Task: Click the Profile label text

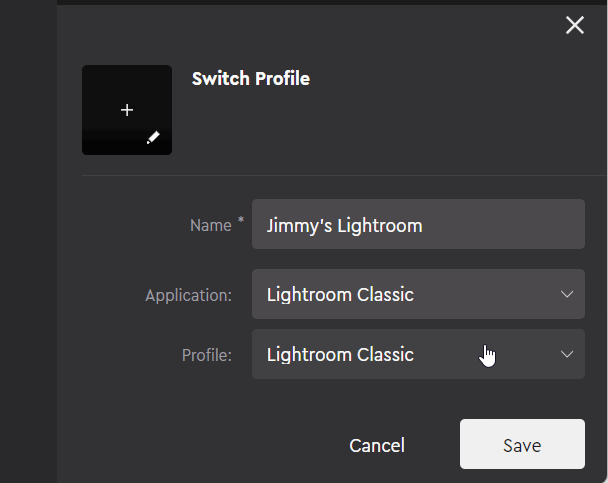Action: tap(207, 355)
